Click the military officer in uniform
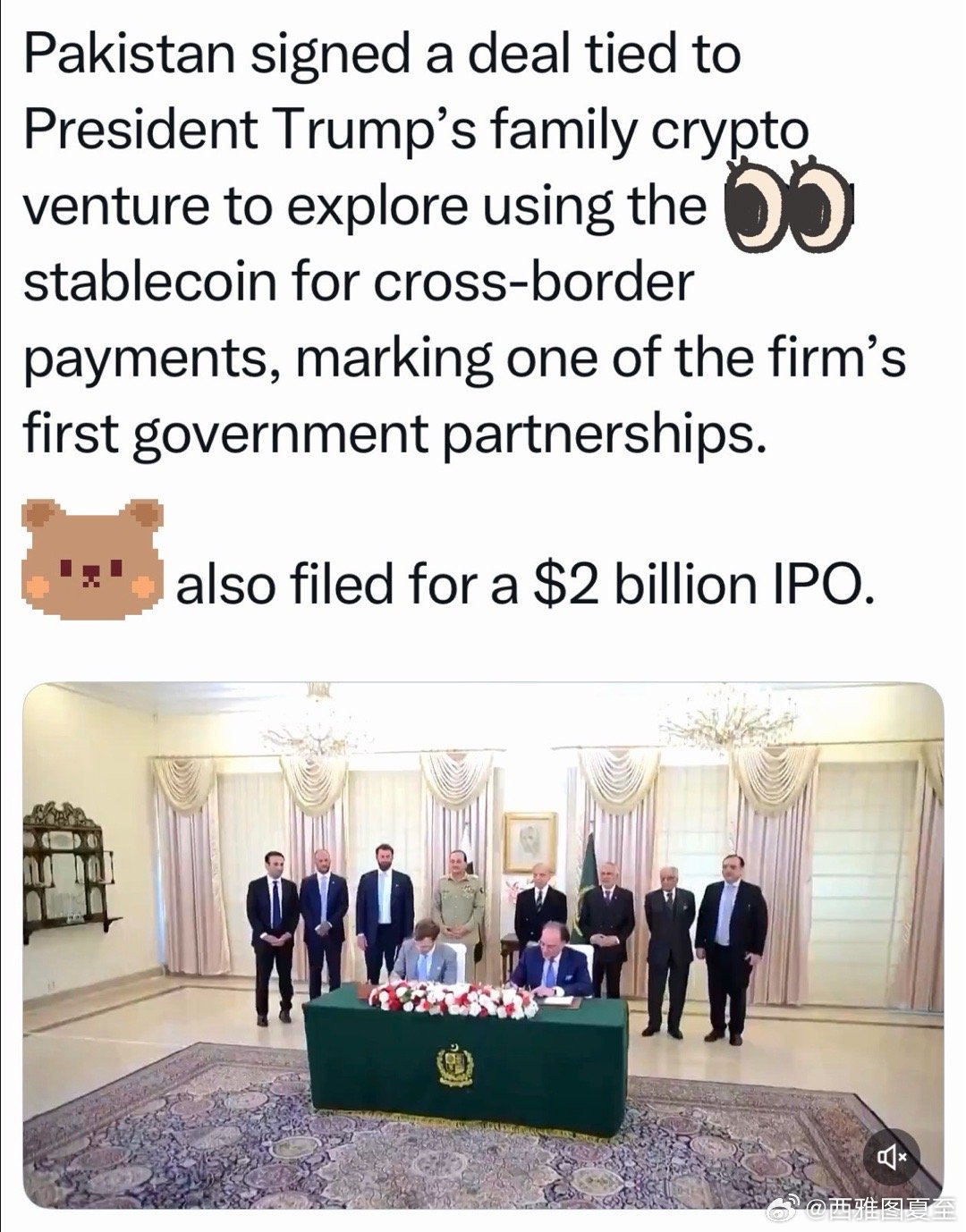The height and width of the screenshot is (1232, 966). 459,904
